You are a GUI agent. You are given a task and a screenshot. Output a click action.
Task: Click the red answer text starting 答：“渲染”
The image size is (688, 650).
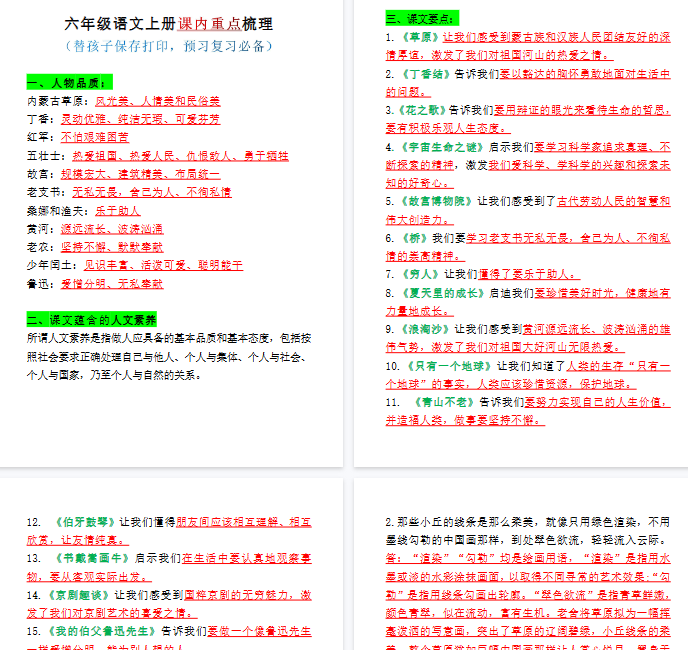coord(528,603)
